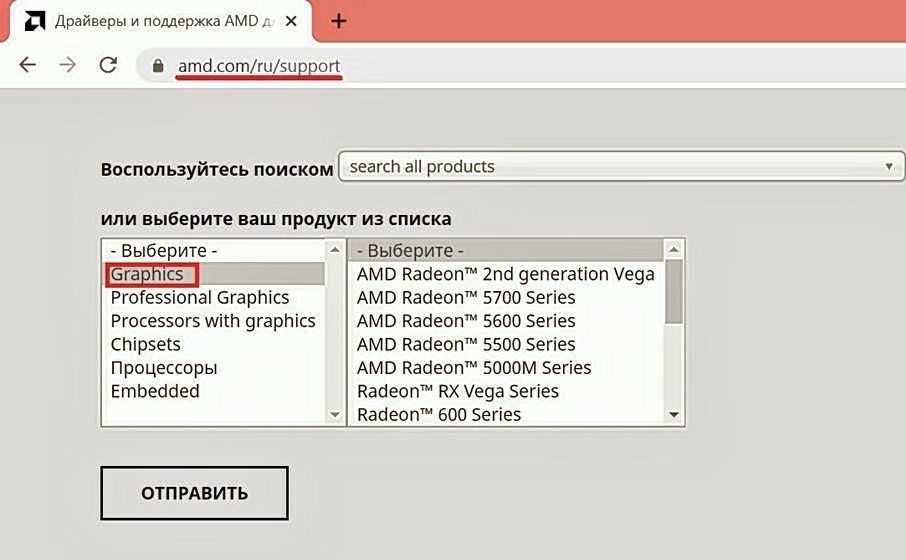Click the AMD favicon on the tab

[x=34, y=21]
